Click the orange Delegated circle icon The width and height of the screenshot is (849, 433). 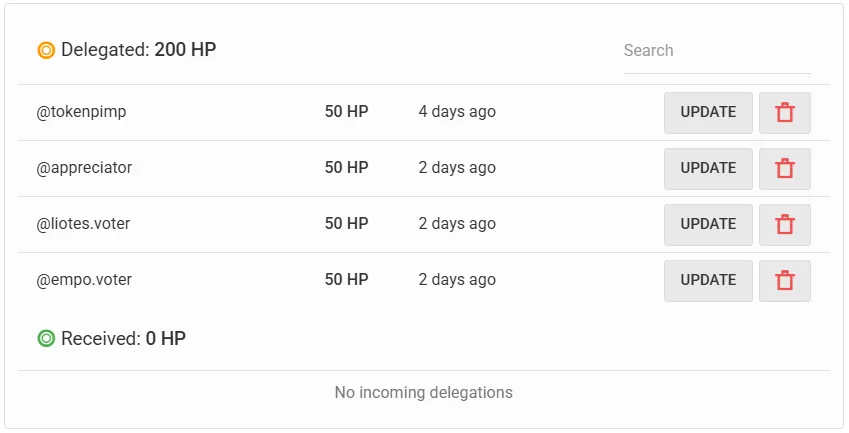[x=46, y=50]
